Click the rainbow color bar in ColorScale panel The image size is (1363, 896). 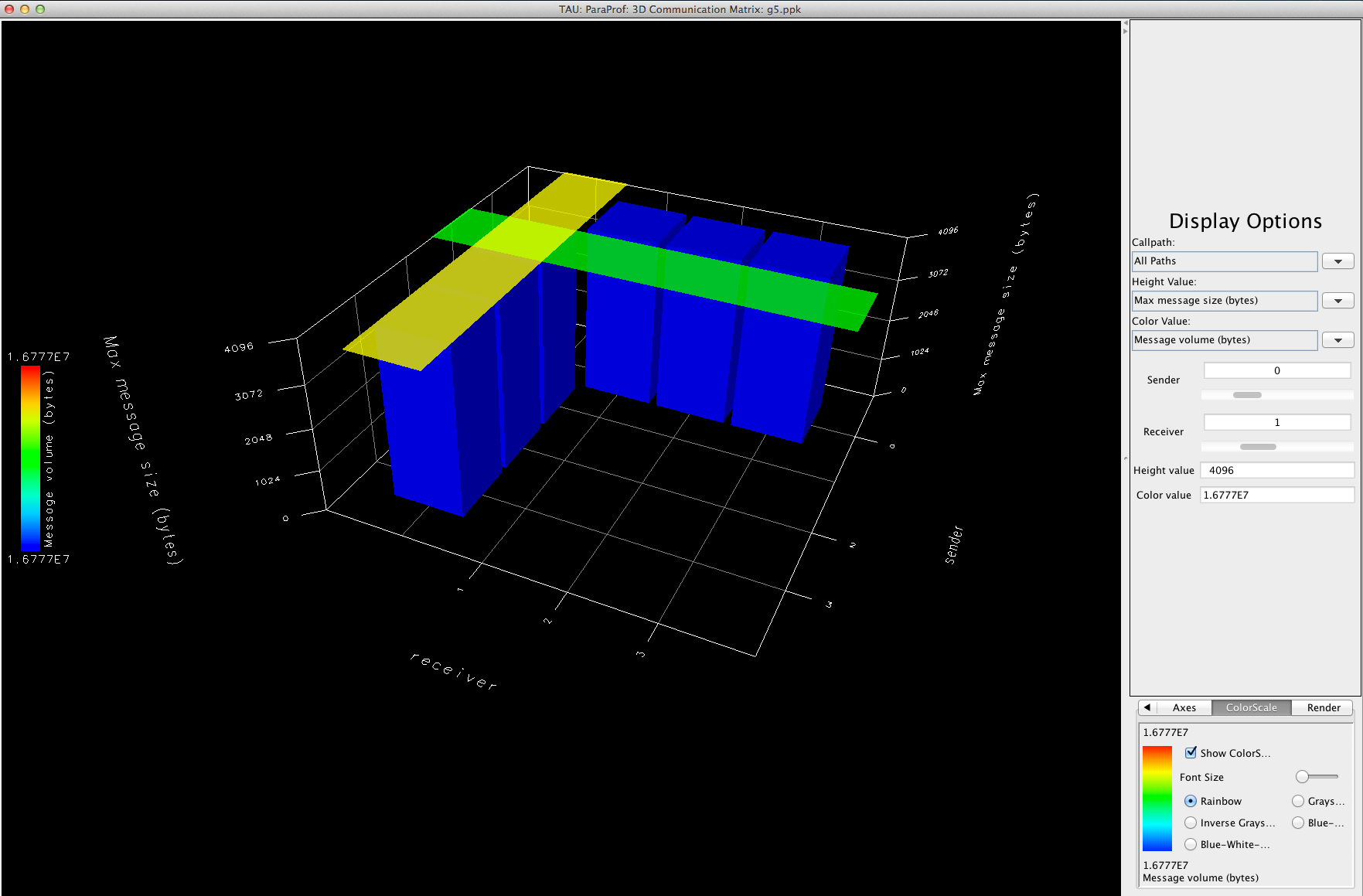[x=1157, y=799]
